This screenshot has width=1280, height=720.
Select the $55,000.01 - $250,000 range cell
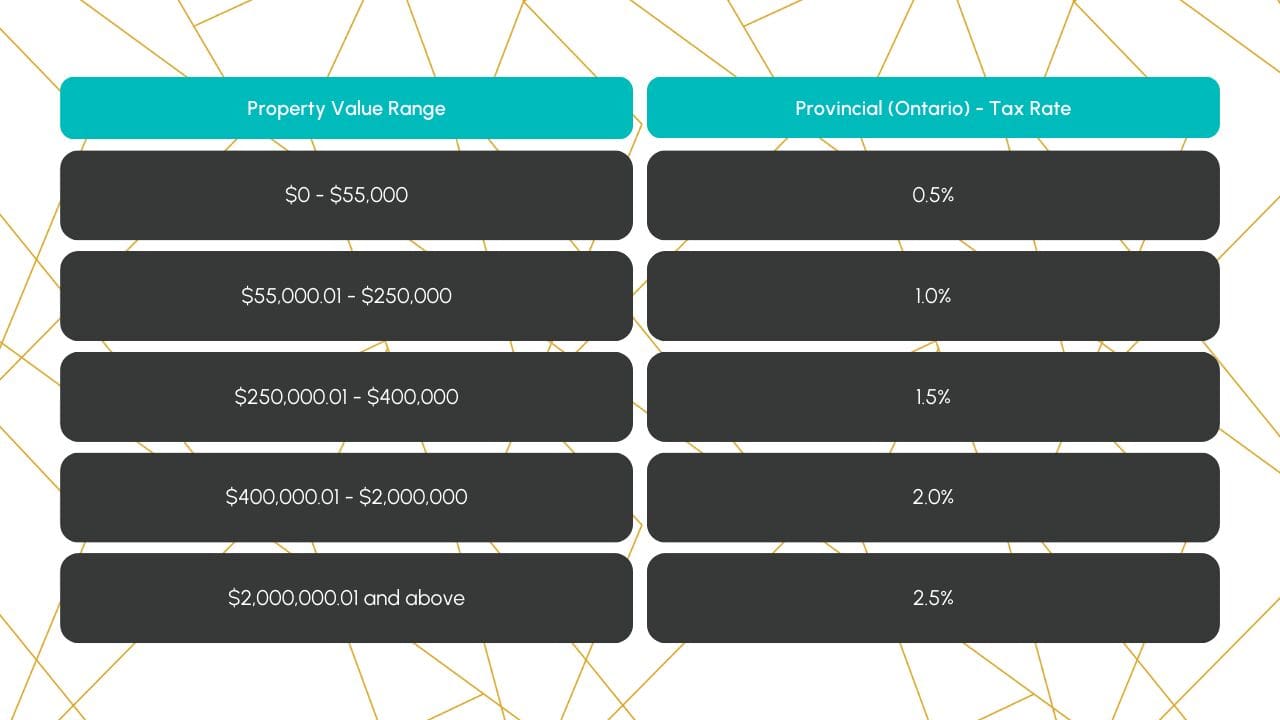coord(346,296)
